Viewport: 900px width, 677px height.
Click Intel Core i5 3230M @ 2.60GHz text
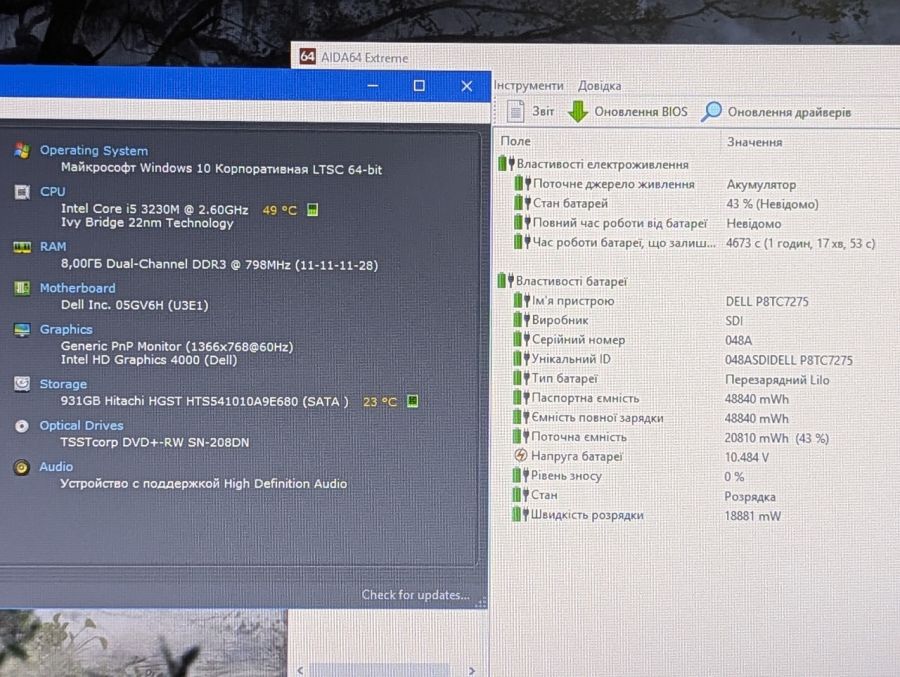(x=154, y=209)
